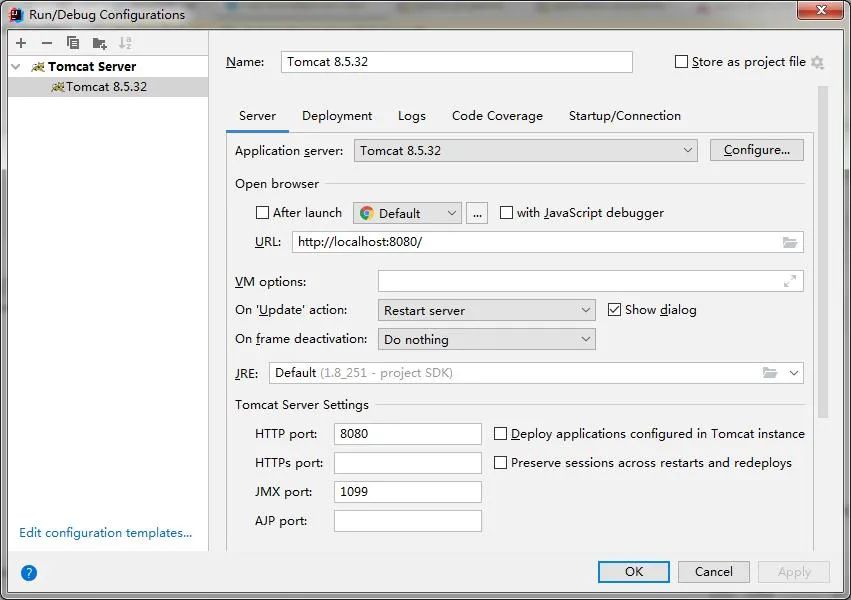This screenshot has width=851, height=600.
Task: Open Edit configuration templates link
Action: [105, 533]
